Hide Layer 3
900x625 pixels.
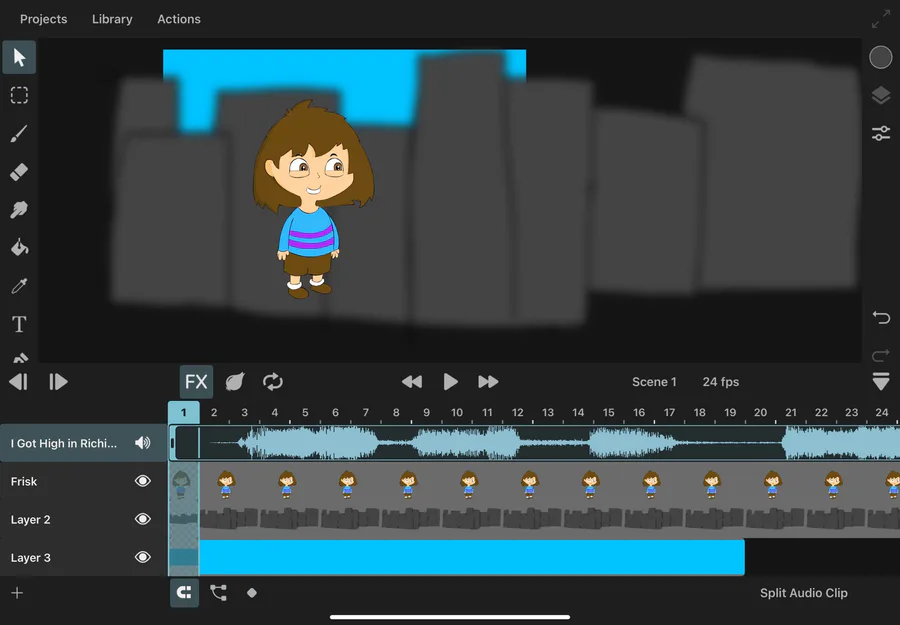pos(142,557)
